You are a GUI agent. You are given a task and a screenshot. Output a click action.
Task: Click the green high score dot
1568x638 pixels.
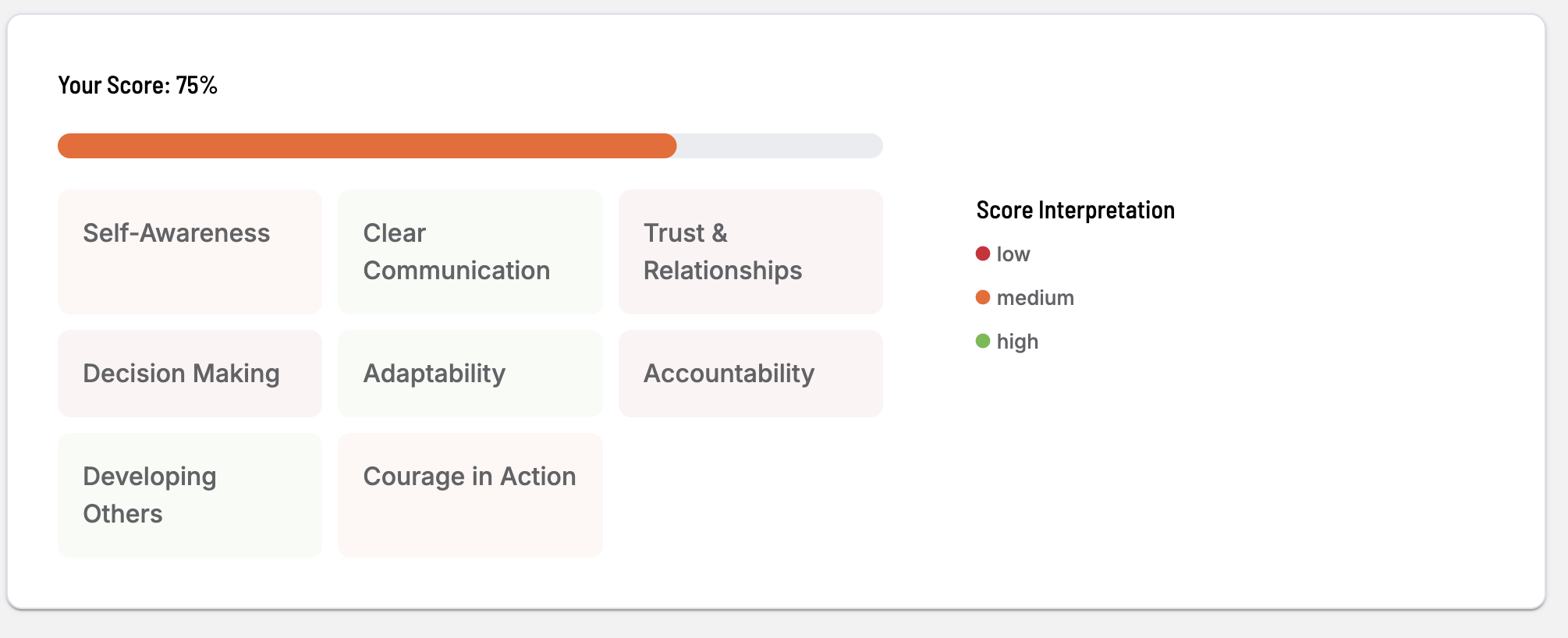(983, 341)
